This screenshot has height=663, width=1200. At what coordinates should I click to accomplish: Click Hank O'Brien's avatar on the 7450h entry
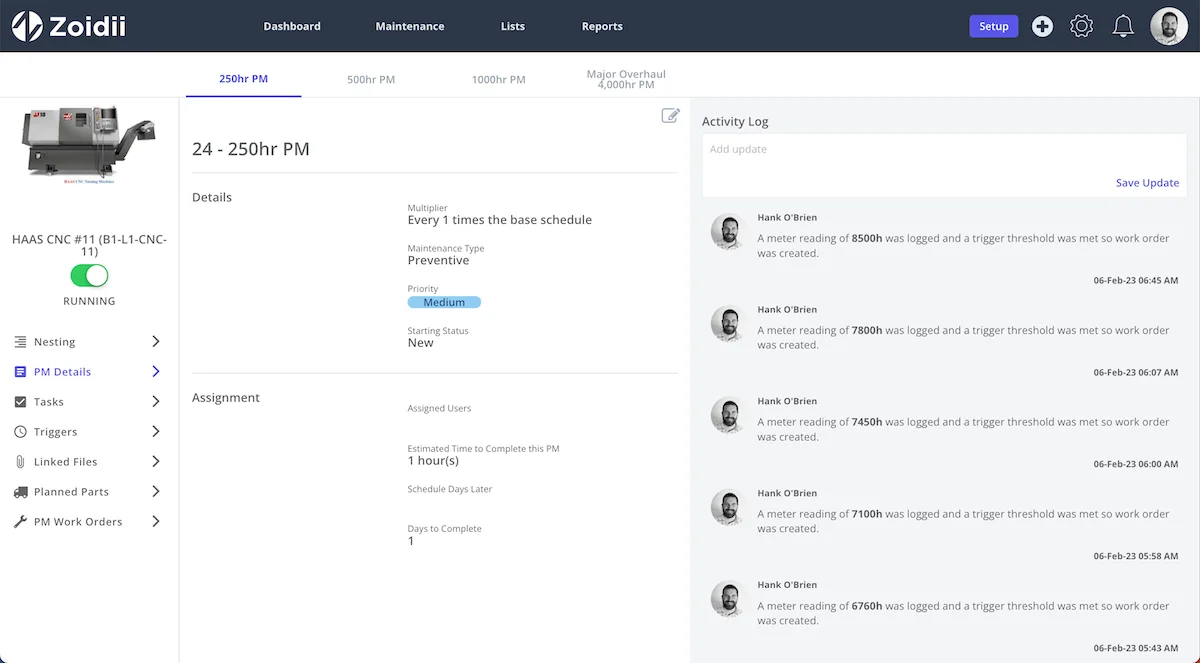click(x=729, y=415)
